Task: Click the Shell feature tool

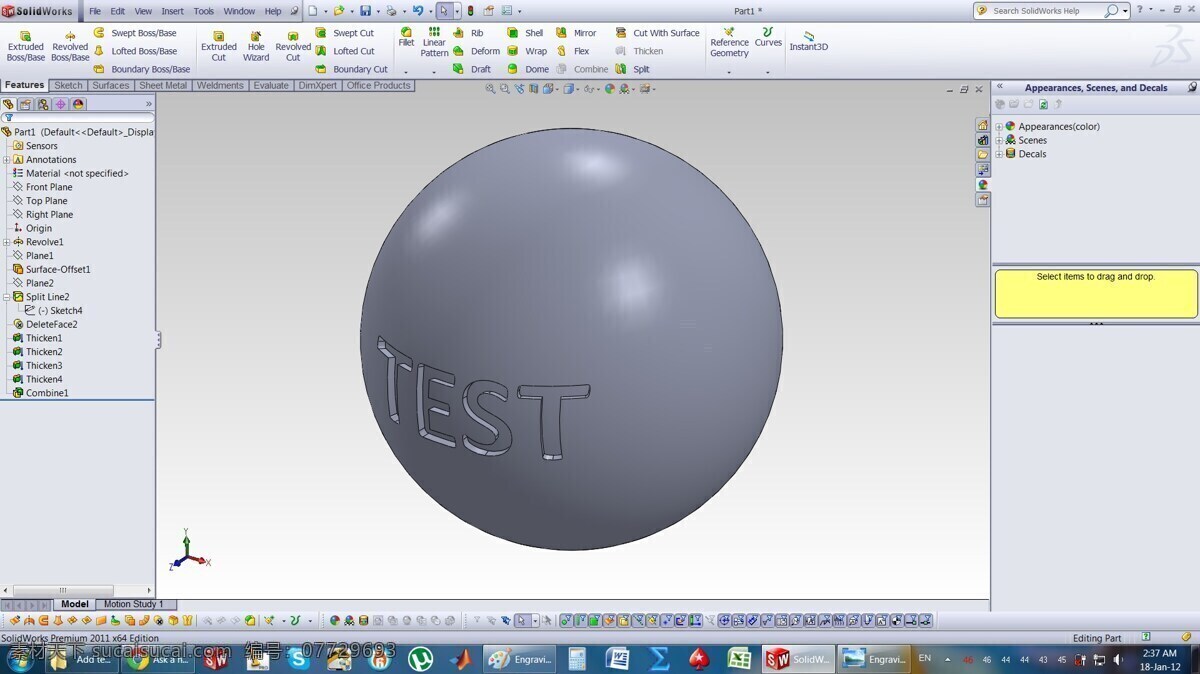Action: tap(525, 33)
